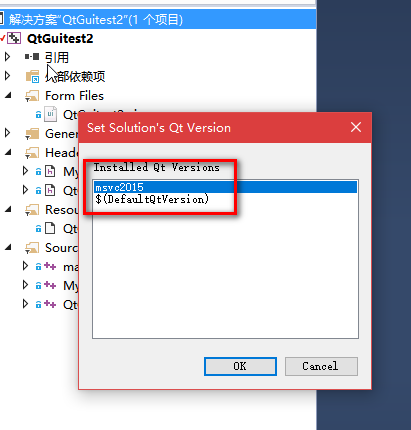The height and width of the screenshot is (430, 411).
Task: Click the main cpp source file icon
Action: 50,266
